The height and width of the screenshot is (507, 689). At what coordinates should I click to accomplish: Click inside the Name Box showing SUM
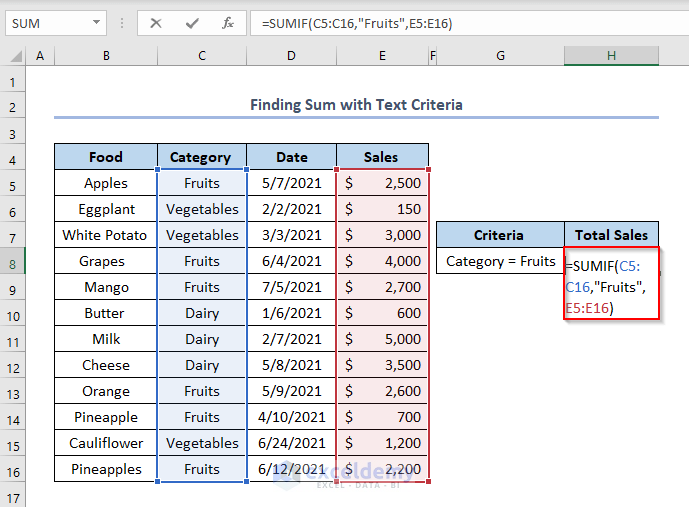pyautogui.click(x=45, y=23)
